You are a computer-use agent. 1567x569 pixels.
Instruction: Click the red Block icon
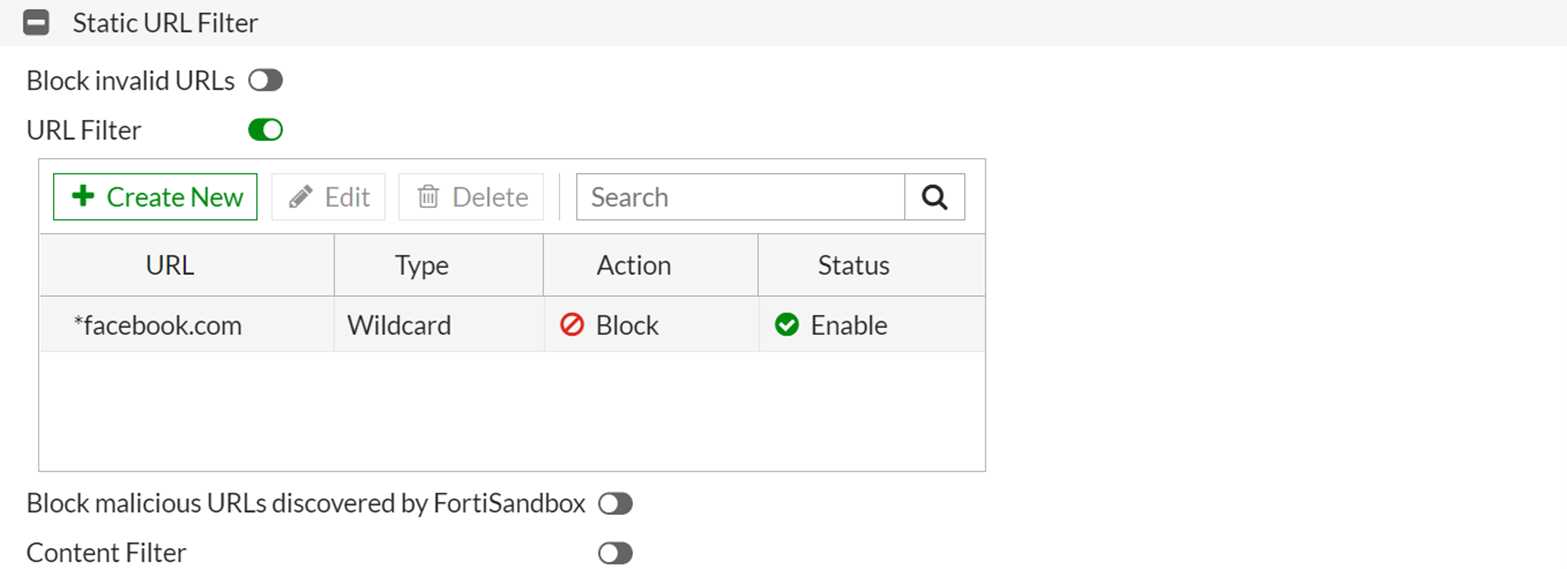pos(572,325)
